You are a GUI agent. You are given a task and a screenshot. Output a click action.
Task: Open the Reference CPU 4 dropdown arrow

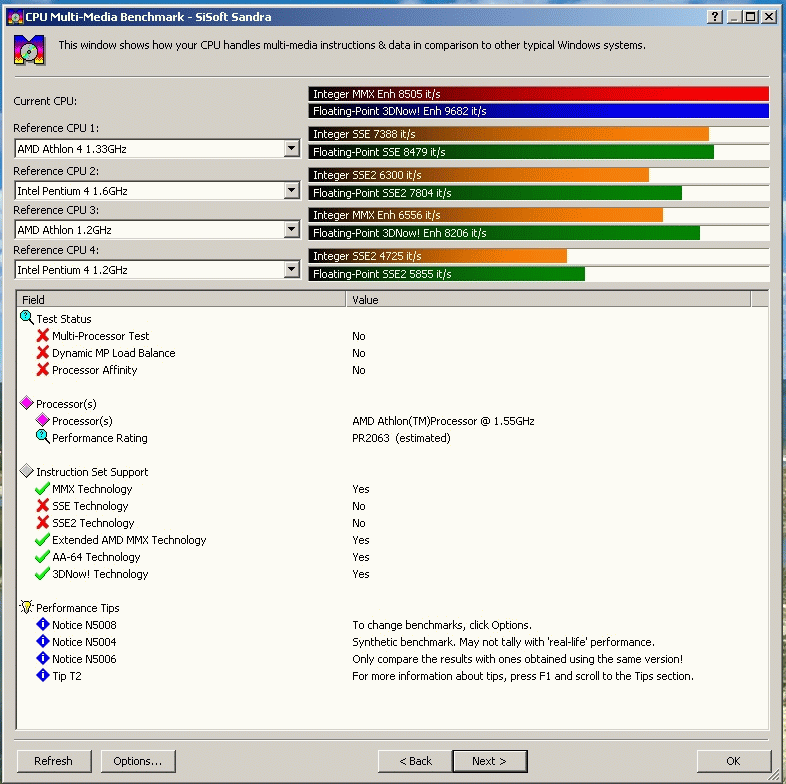coord(291,270)
